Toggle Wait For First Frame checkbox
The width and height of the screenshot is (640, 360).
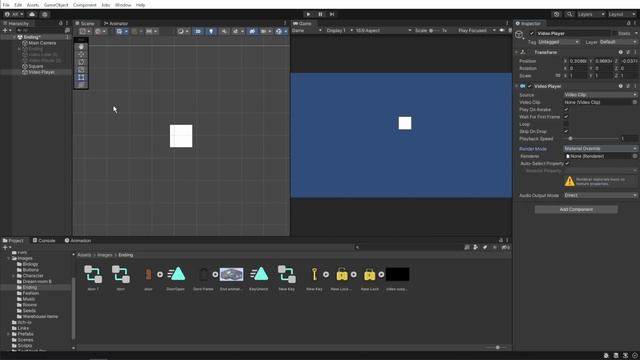566,117
